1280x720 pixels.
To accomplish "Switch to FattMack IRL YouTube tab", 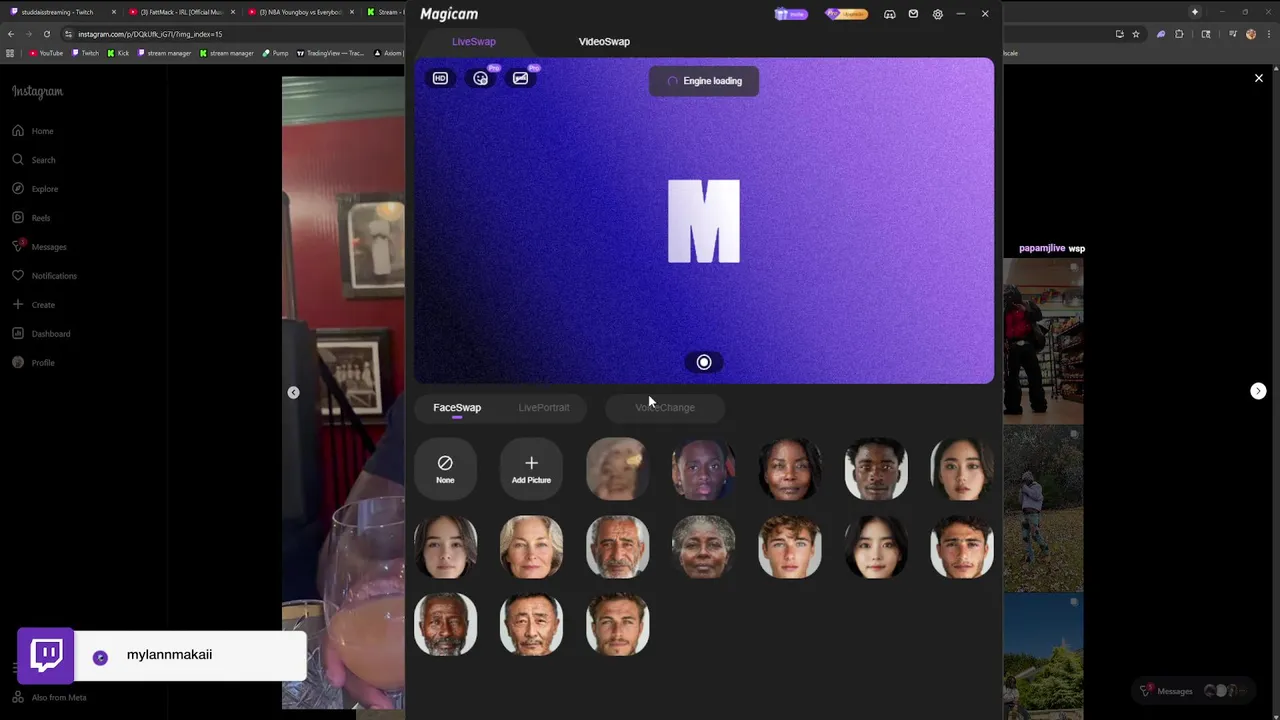I will (181, 12).
